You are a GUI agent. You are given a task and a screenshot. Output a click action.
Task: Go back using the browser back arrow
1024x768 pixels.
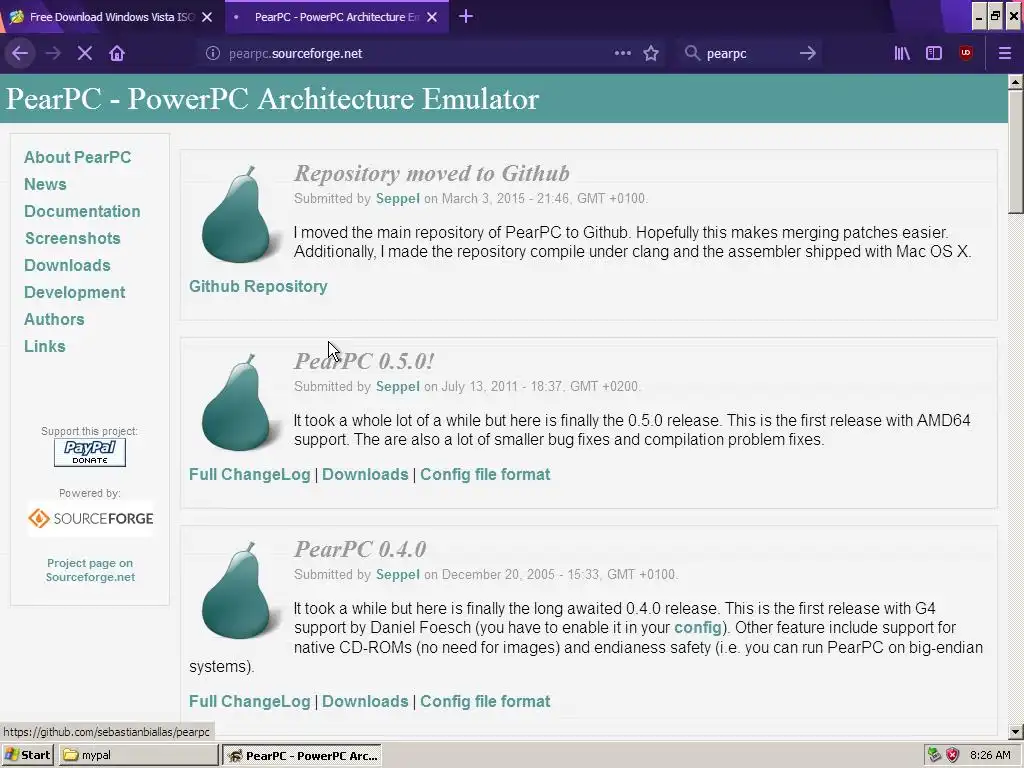[x=20, y=54]
